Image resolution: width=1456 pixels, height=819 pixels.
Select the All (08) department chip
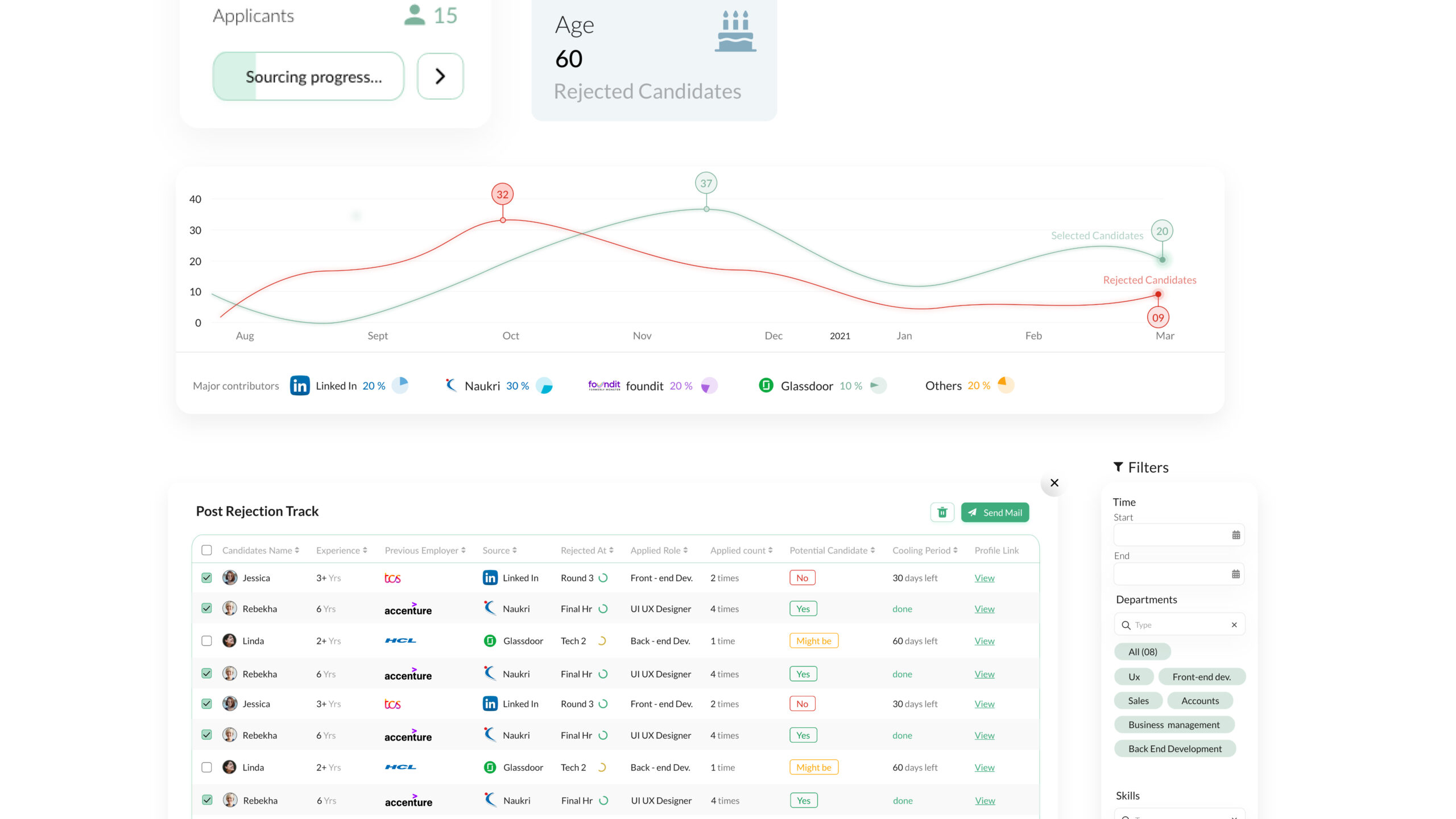click(x=1142, y=652)
